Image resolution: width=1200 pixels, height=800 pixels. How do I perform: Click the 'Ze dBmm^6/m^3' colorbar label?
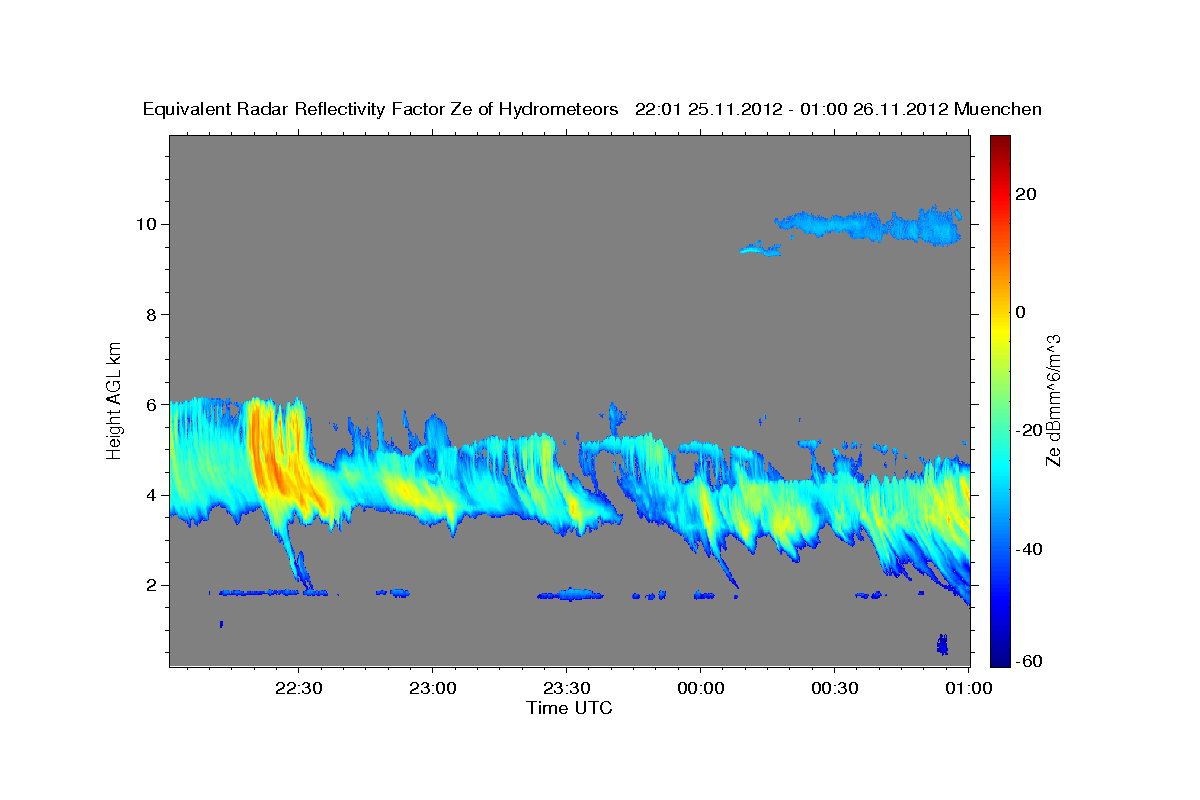click(x=1053, y=401)
